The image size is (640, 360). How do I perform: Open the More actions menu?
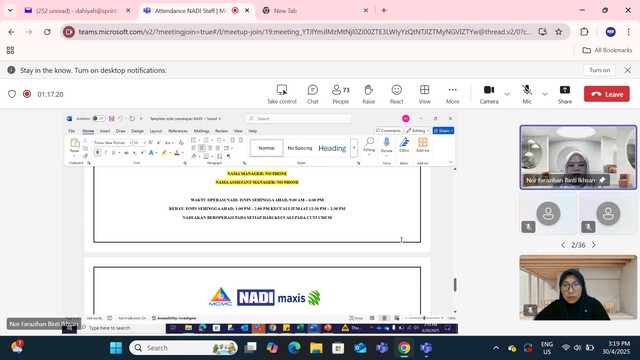pyautogui.click(x=452, y=94)
